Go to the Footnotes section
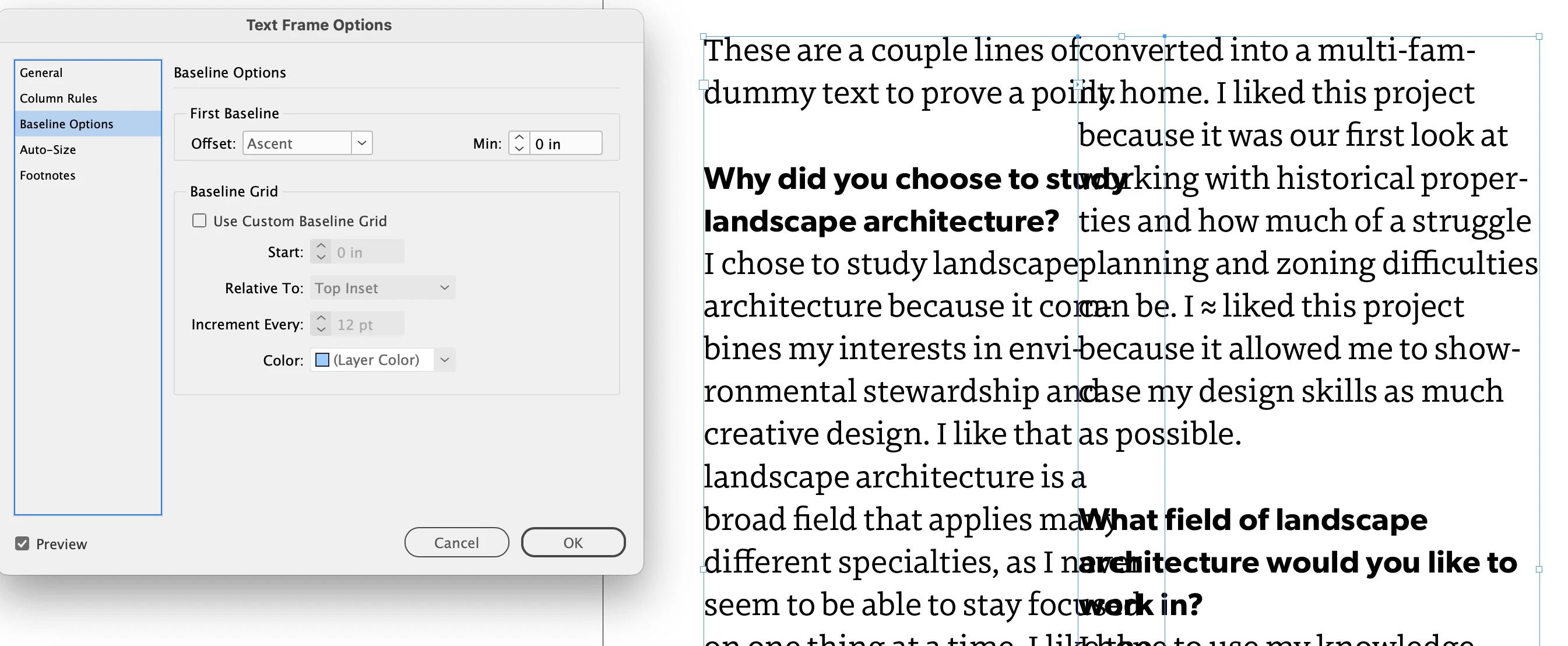 click(x=47, y=175)
